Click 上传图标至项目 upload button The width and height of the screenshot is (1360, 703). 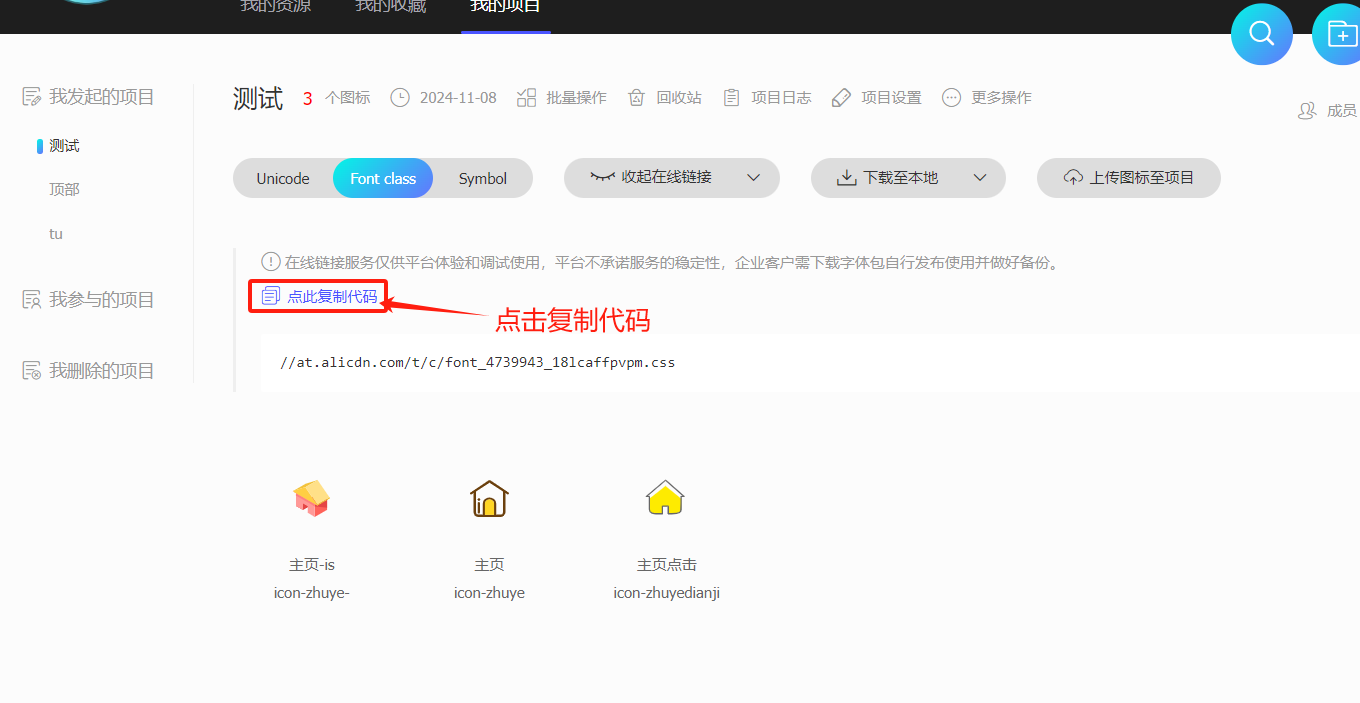(1129, 178)
